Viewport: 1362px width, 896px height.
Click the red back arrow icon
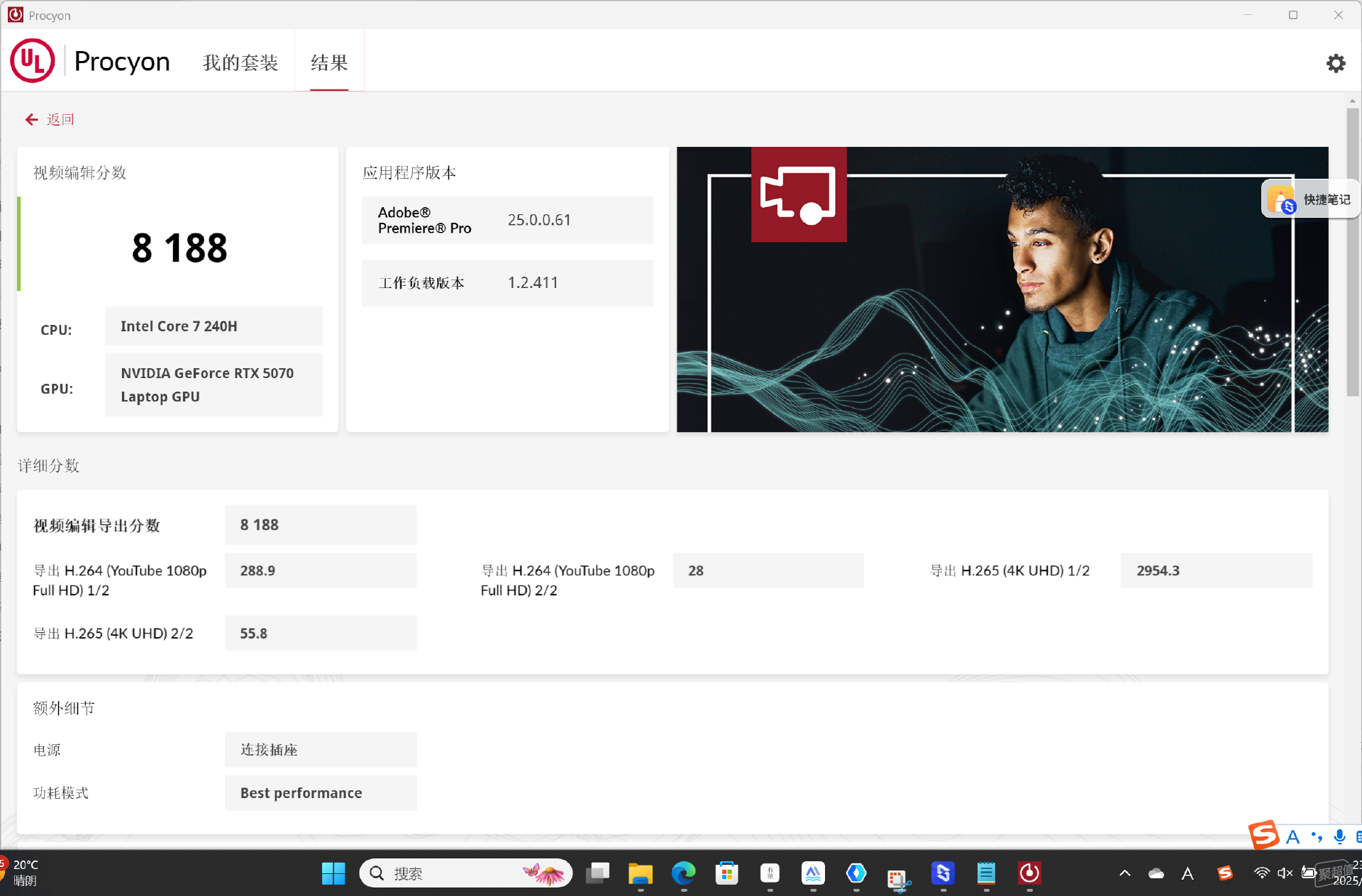pyautogui.click(x=32, y=120)
